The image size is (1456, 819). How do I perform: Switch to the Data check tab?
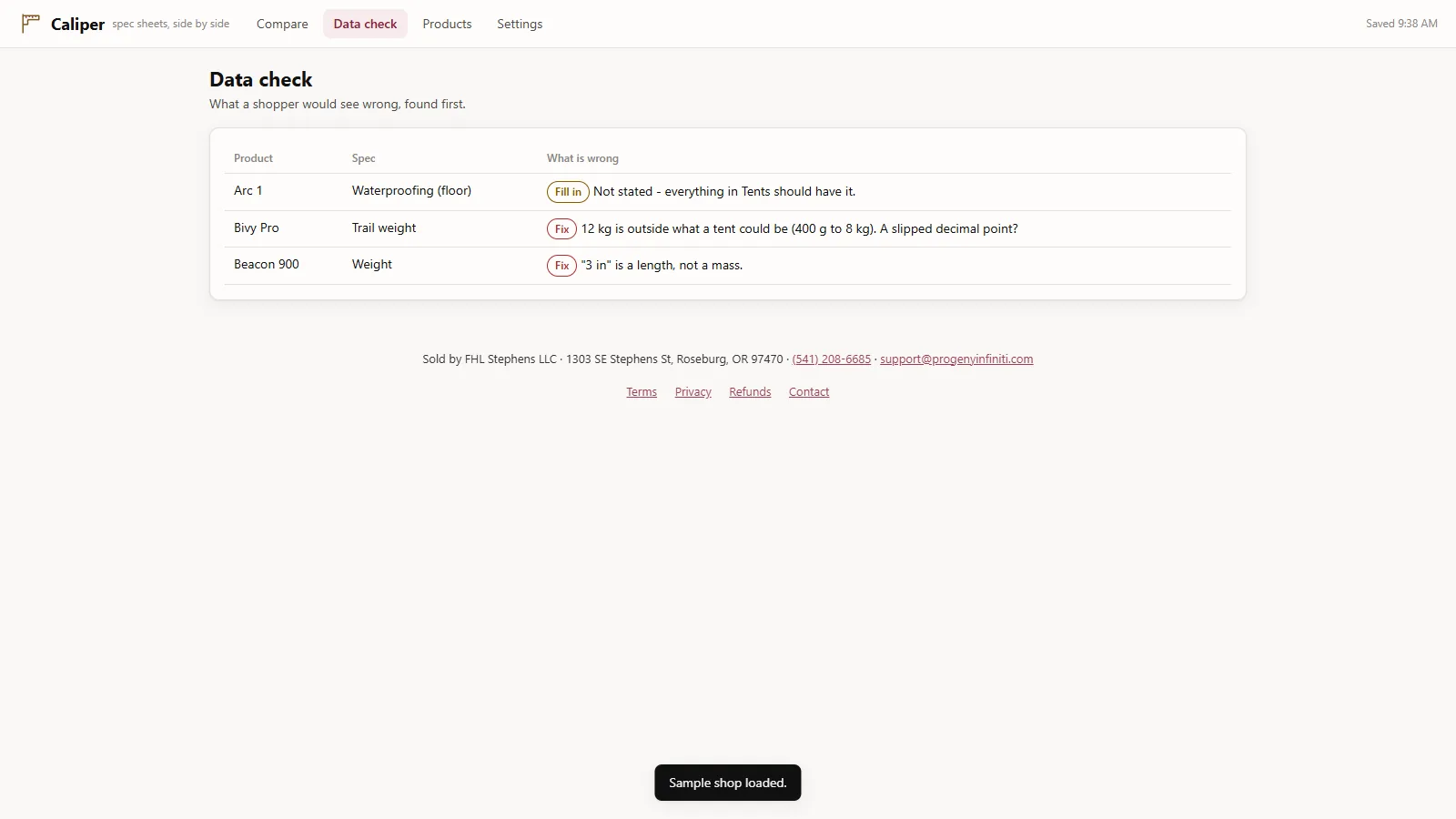click(x=365, y=24)
